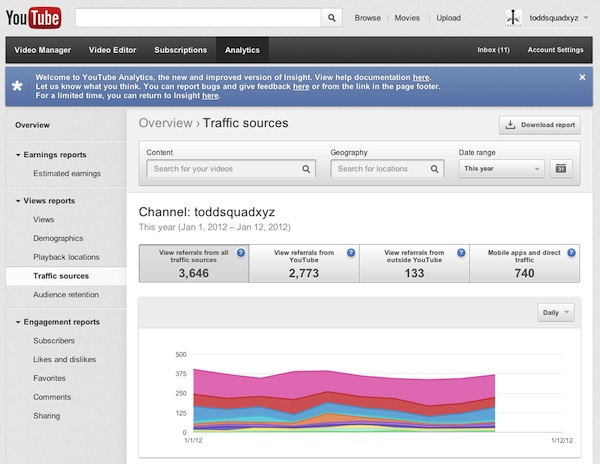The image size is (600, 464).
Task: Open the toddsquadxyz account dropdown arrow
Action: click(586, 18)
